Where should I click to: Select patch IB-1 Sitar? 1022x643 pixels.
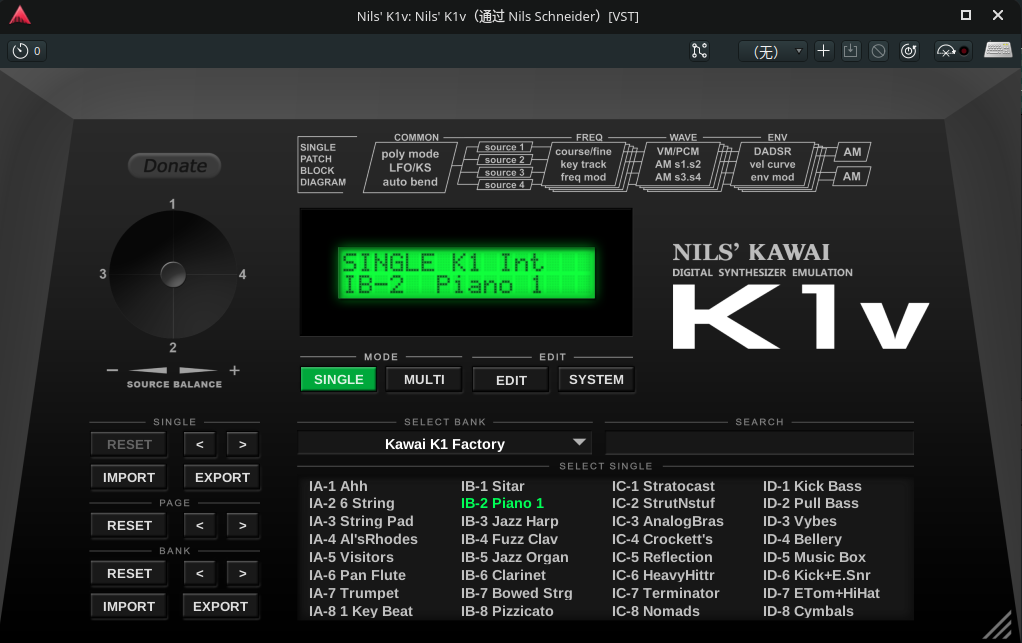(x=493, y=486)
